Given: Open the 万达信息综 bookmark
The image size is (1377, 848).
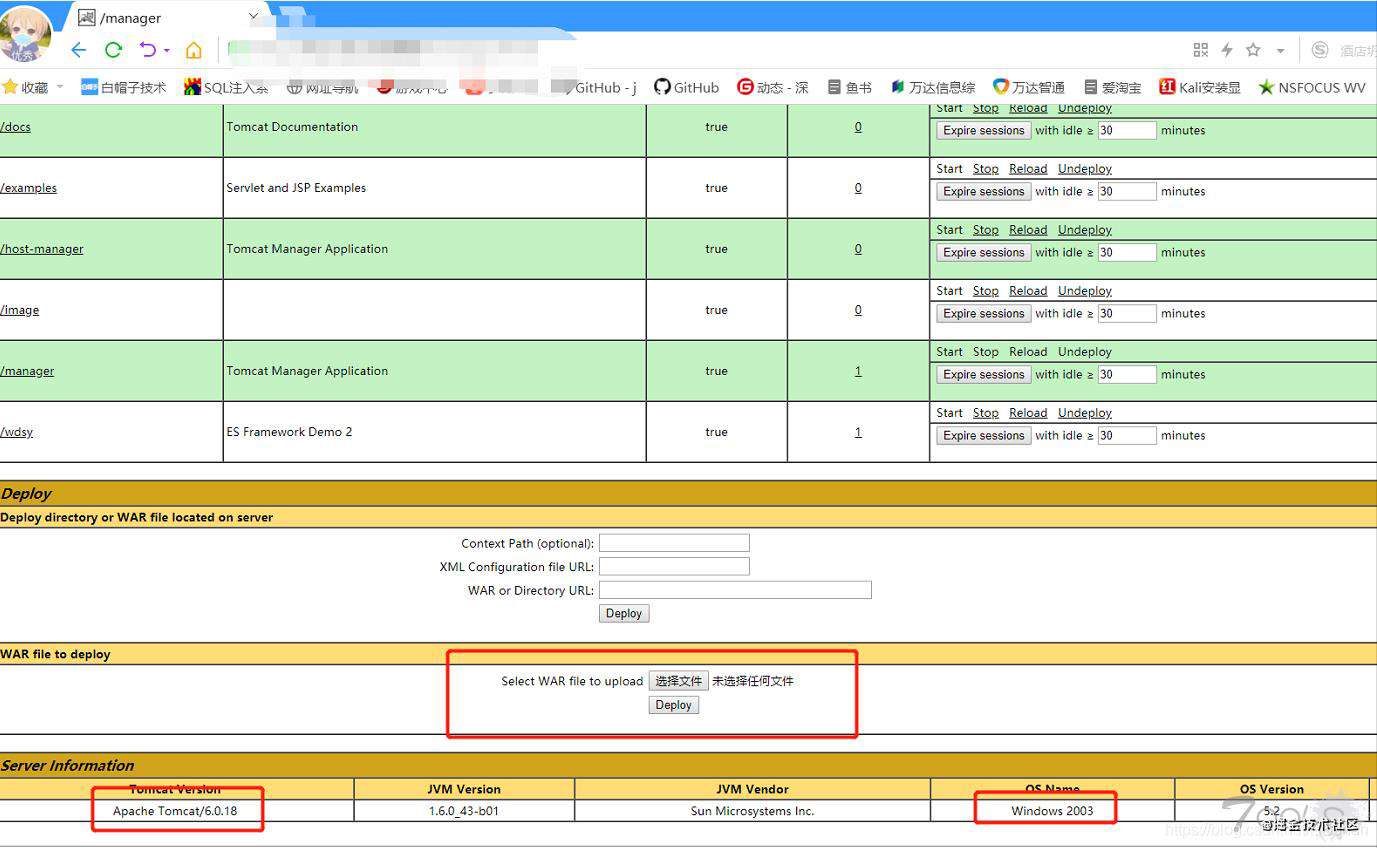Looking at the screenshot, I should coord(933,87).
